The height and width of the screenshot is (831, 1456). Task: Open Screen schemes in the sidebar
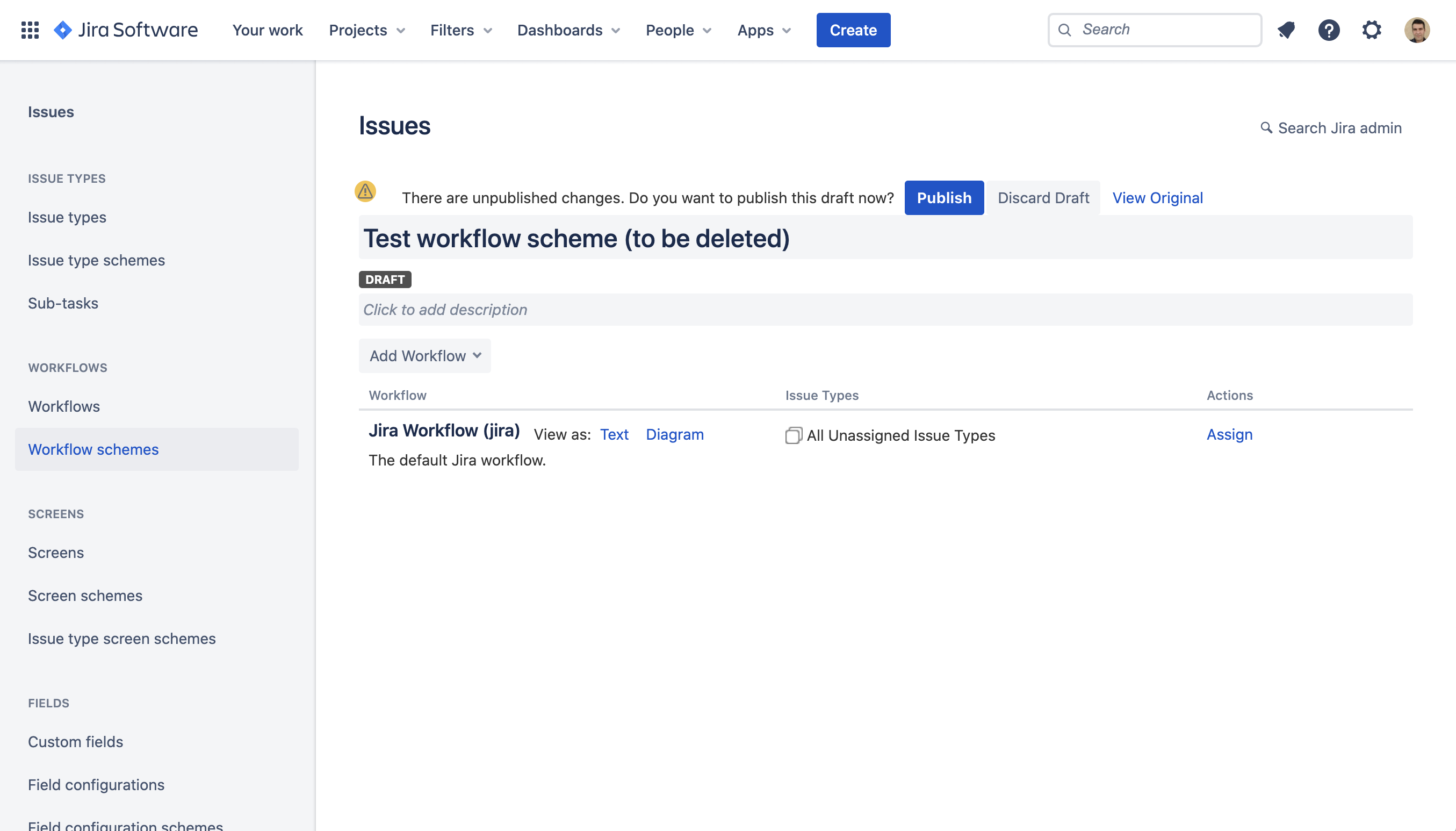[x=85, y=596]
